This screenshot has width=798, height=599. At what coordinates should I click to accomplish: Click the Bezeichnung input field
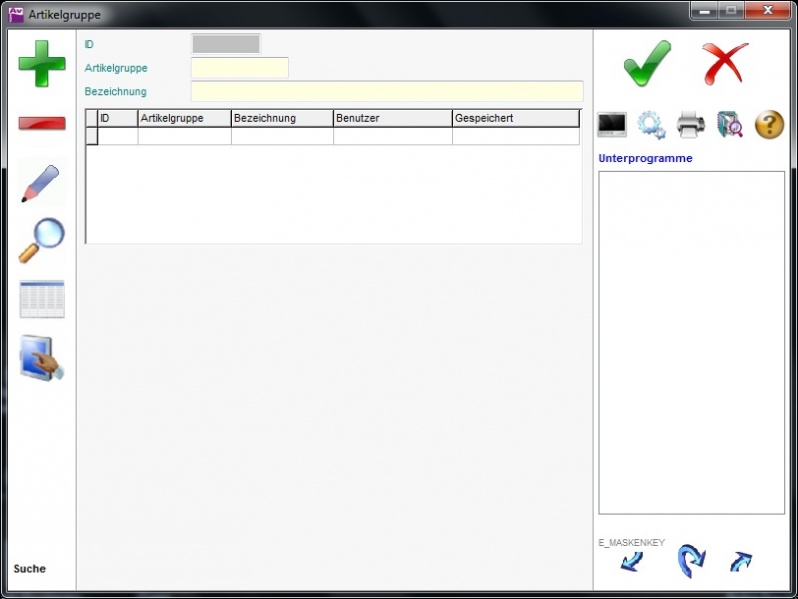[x=386, y=91]
